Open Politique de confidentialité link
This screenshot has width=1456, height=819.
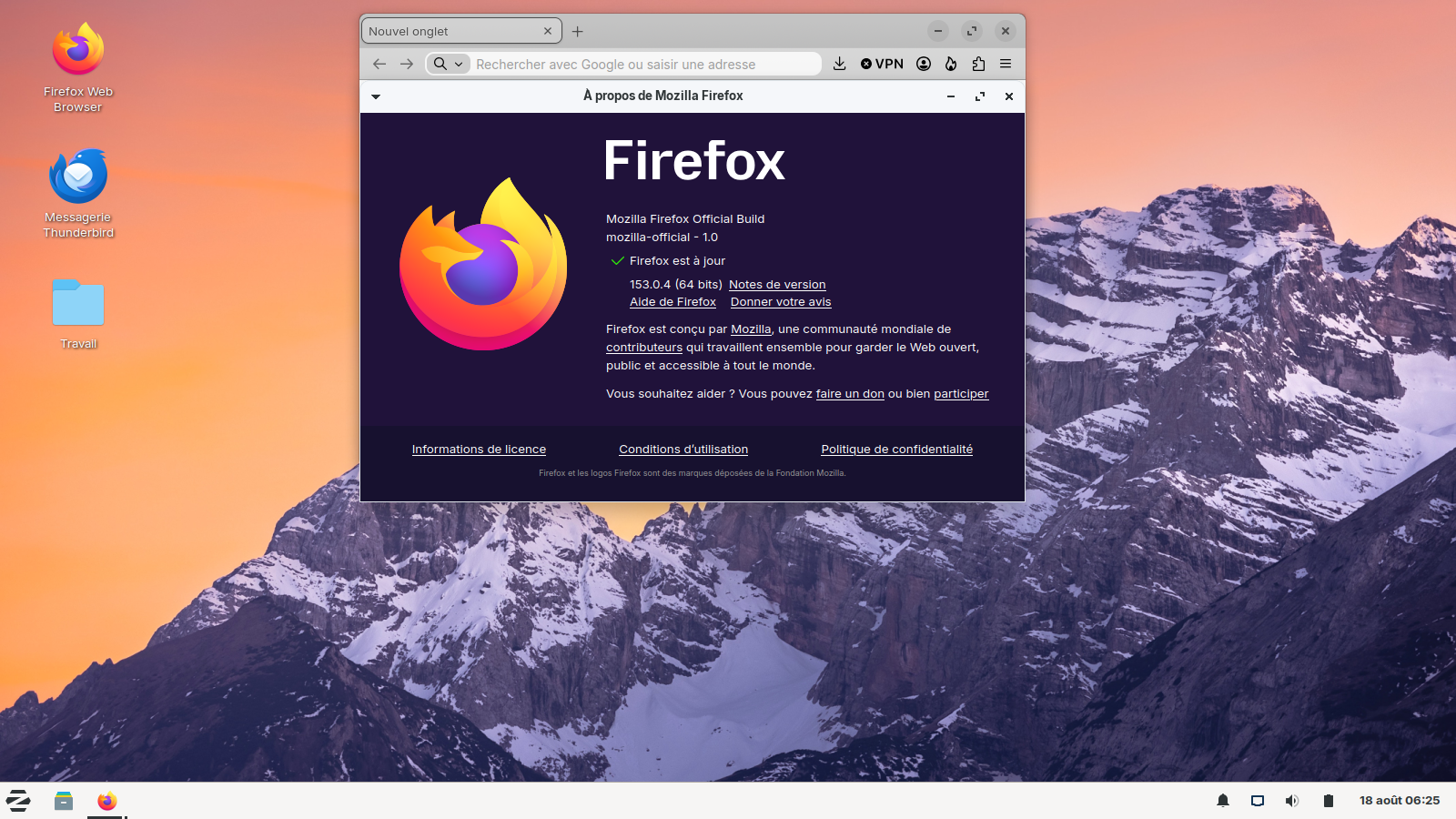click(896, 450)
